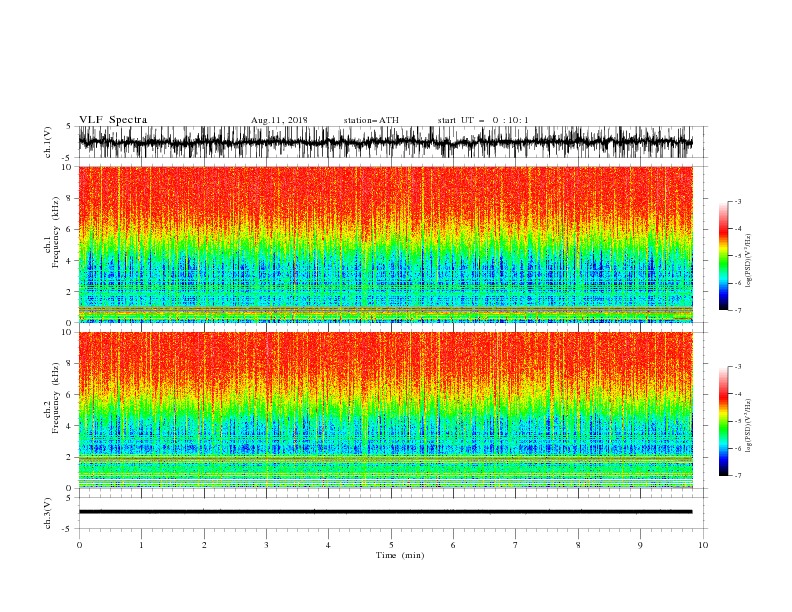Viewport: 792px width, 612px height.
Task: Click the "10" tick on the time axis
Action: 703,545
